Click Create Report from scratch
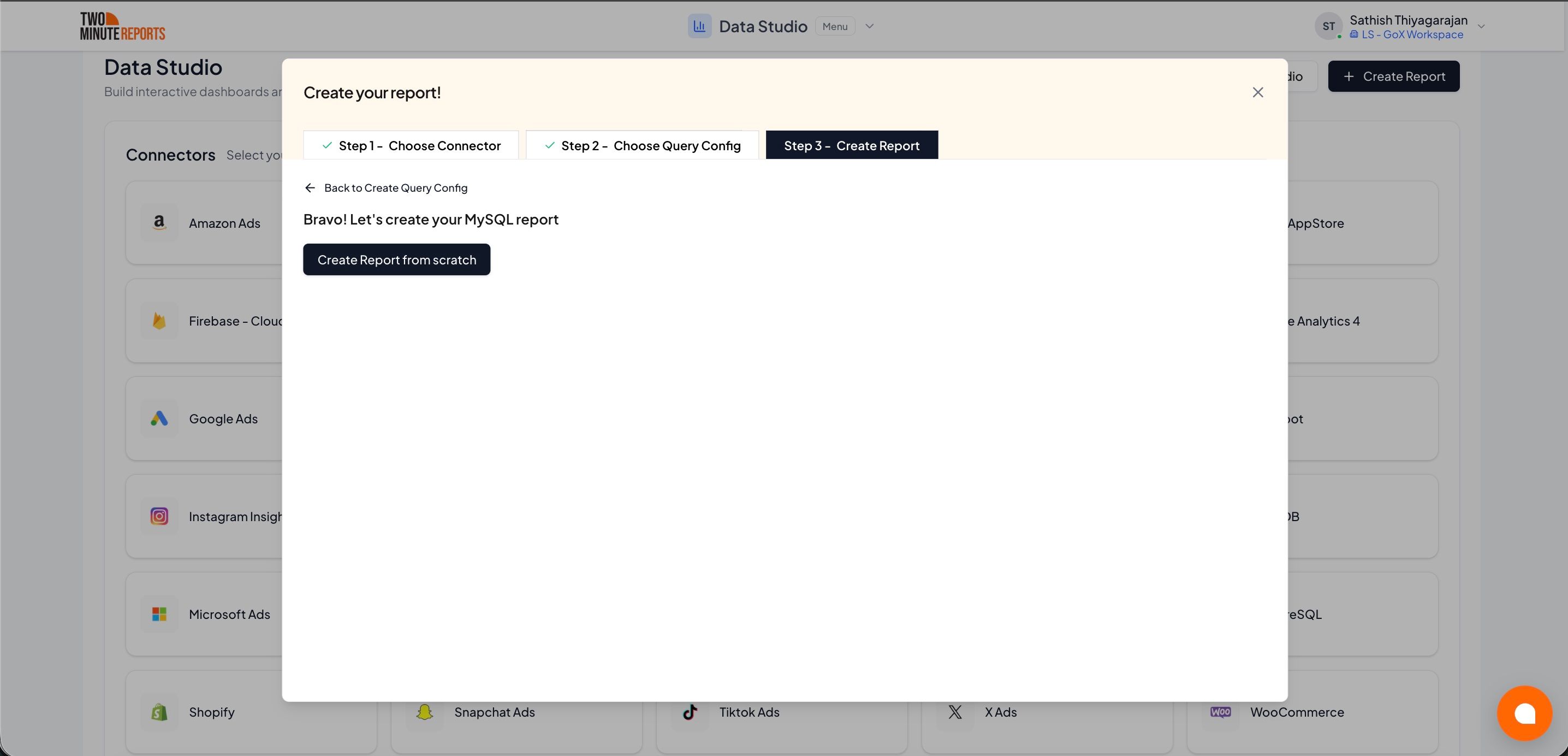This screenshot has width=1568, height=756. tap(396, 259)
